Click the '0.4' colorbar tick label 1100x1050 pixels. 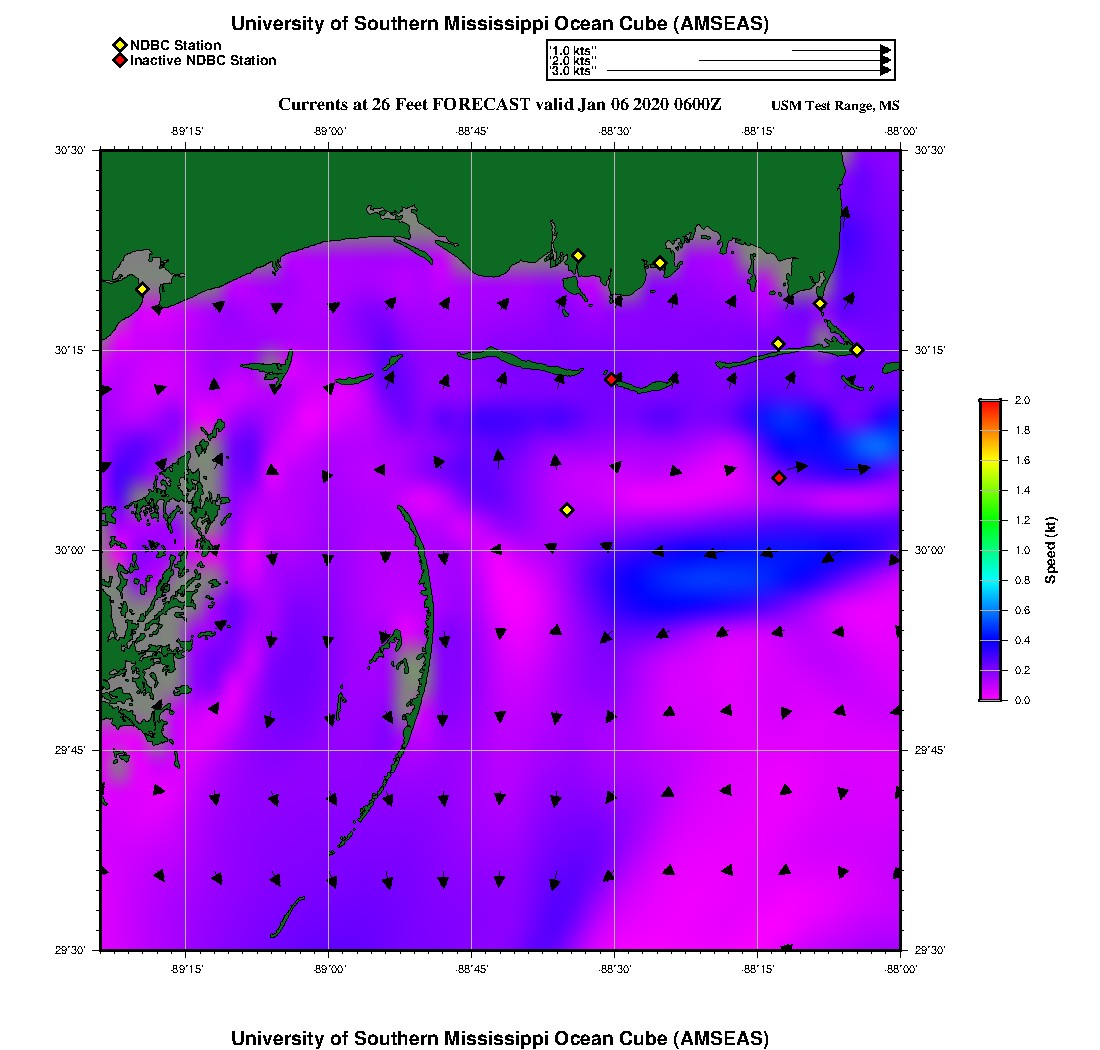(x=1022, y=640)
